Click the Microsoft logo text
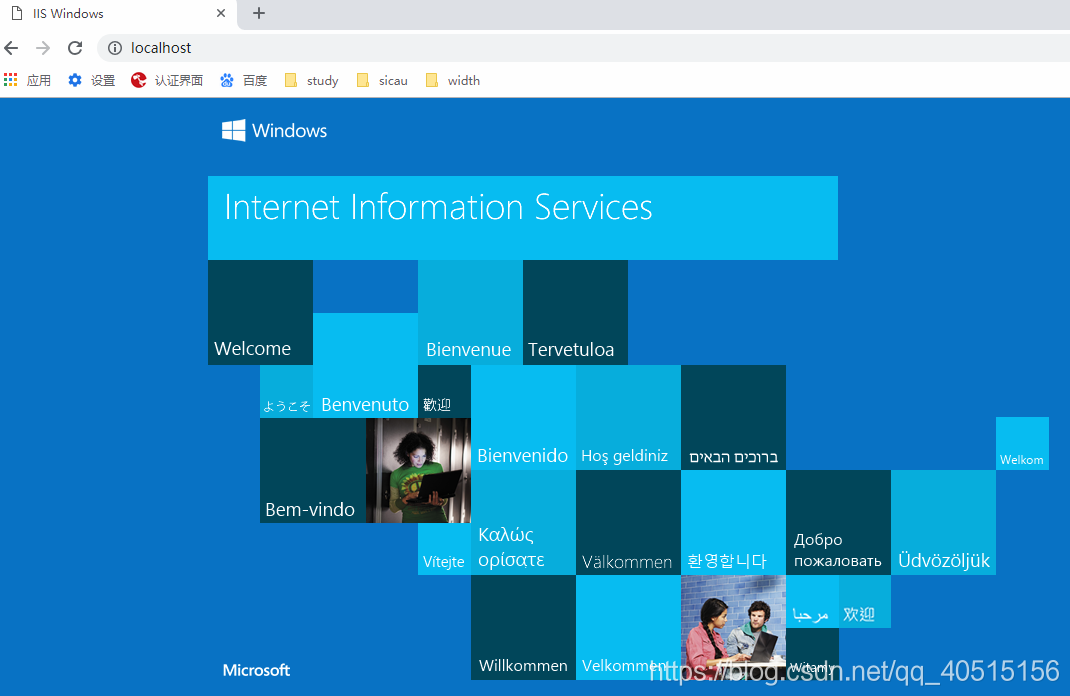This screenshot has height=696, width=1070. tap(257, 670)
